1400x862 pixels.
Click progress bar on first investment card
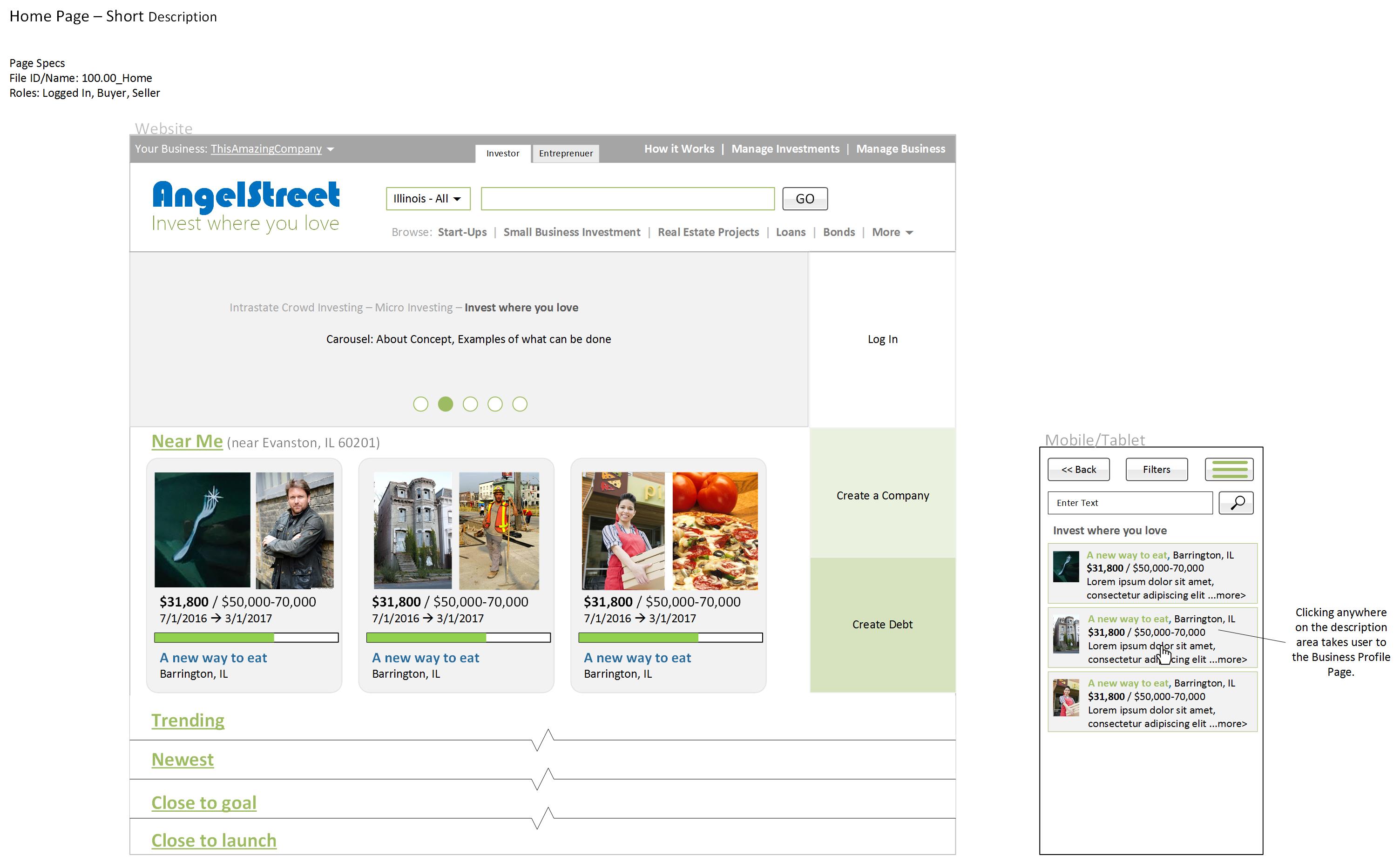coord(246,637)
